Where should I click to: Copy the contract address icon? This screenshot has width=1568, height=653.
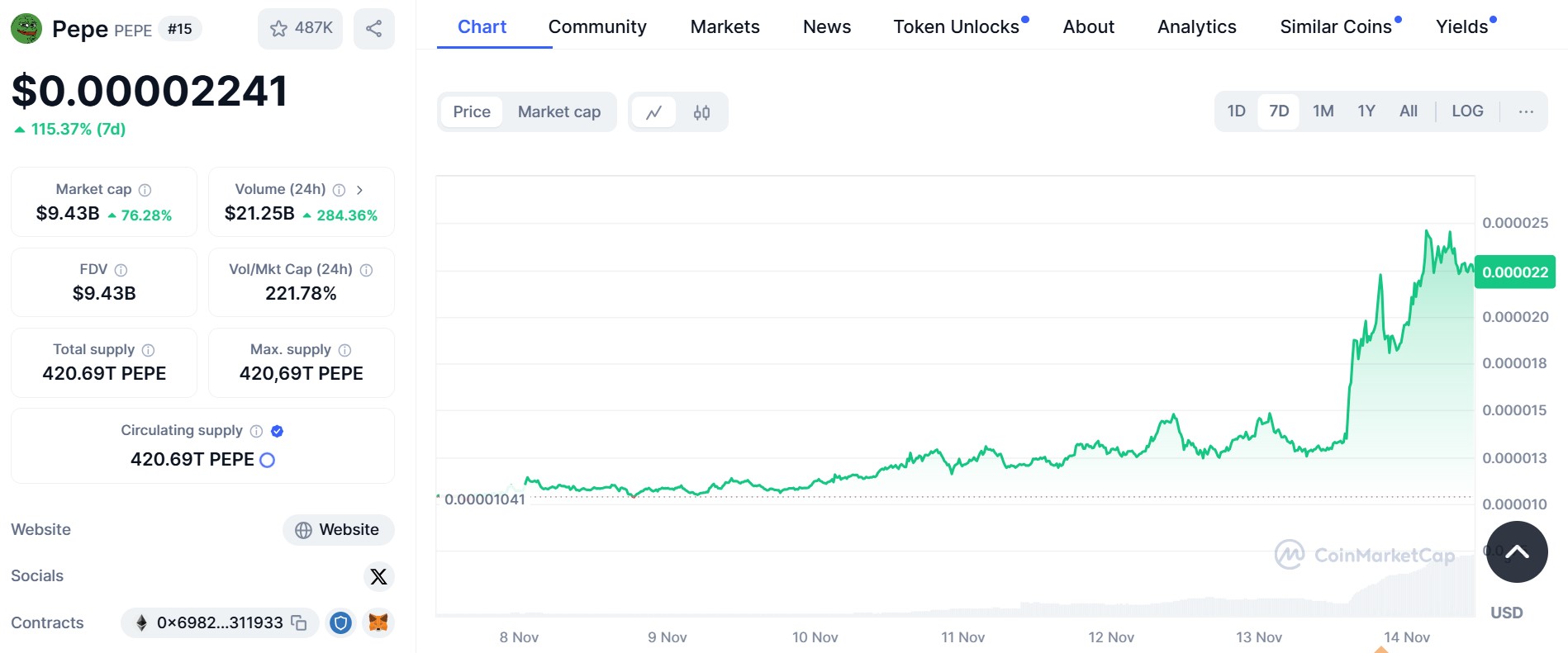point(299,623)
